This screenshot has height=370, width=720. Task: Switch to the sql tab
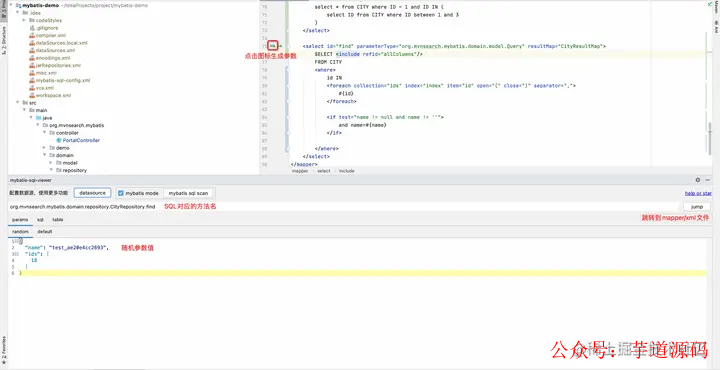pyautogui.click(x=40, y=219)
